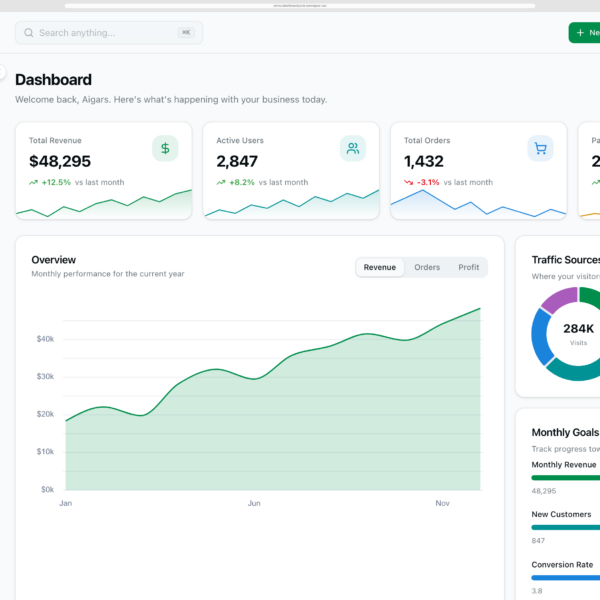Image resolution: width=600 pixels, height=600 pixels.
Task: Click the Conversion Rate progress bar
Action: 566,577
